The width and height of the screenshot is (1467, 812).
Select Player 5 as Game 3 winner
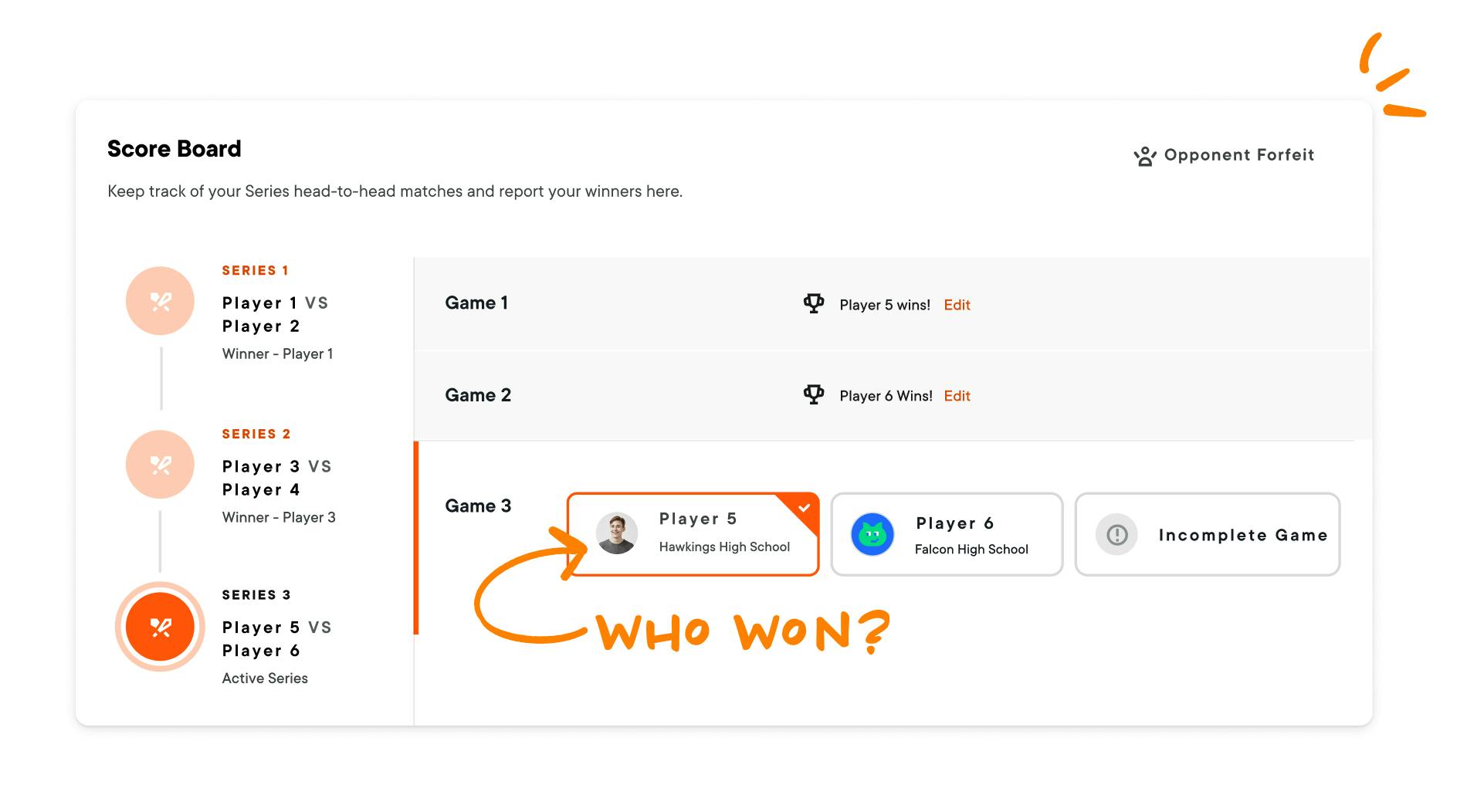[x=693, y=534]
